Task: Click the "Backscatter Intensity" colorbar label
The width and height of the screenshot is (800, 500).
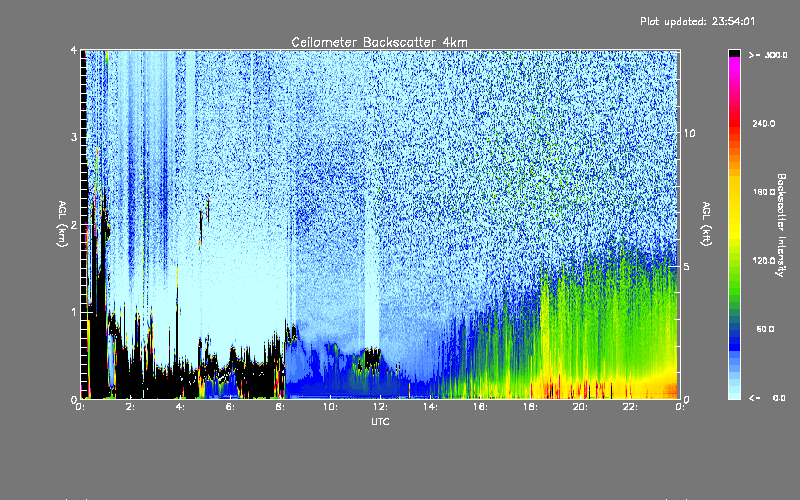Action: 781,225
